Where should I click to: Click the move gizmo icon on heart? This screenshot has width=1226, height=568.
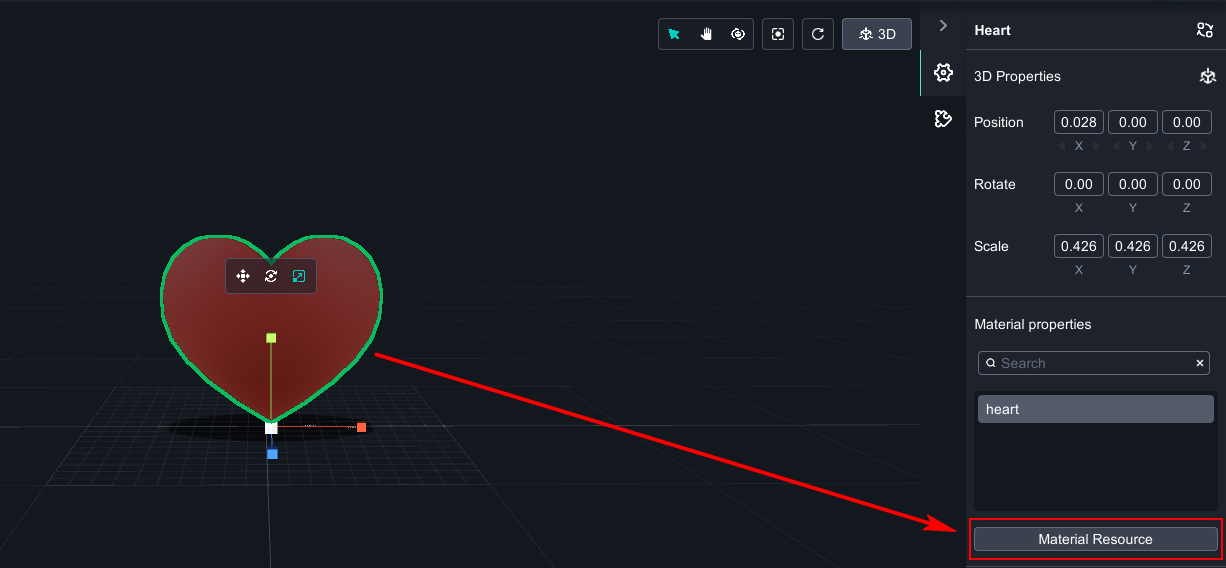(242, 276)
